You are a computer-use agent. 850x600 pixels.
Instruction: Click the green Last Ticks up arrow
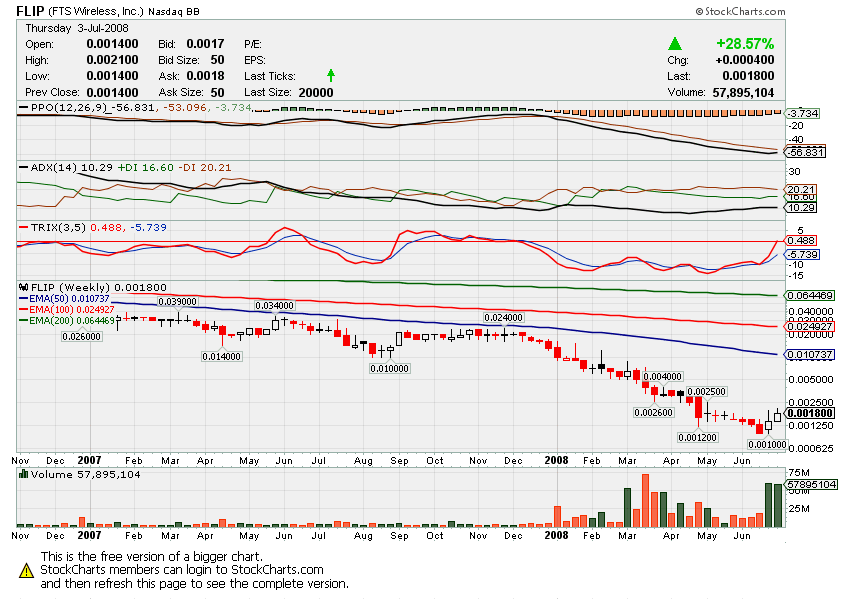pos(331,75)
